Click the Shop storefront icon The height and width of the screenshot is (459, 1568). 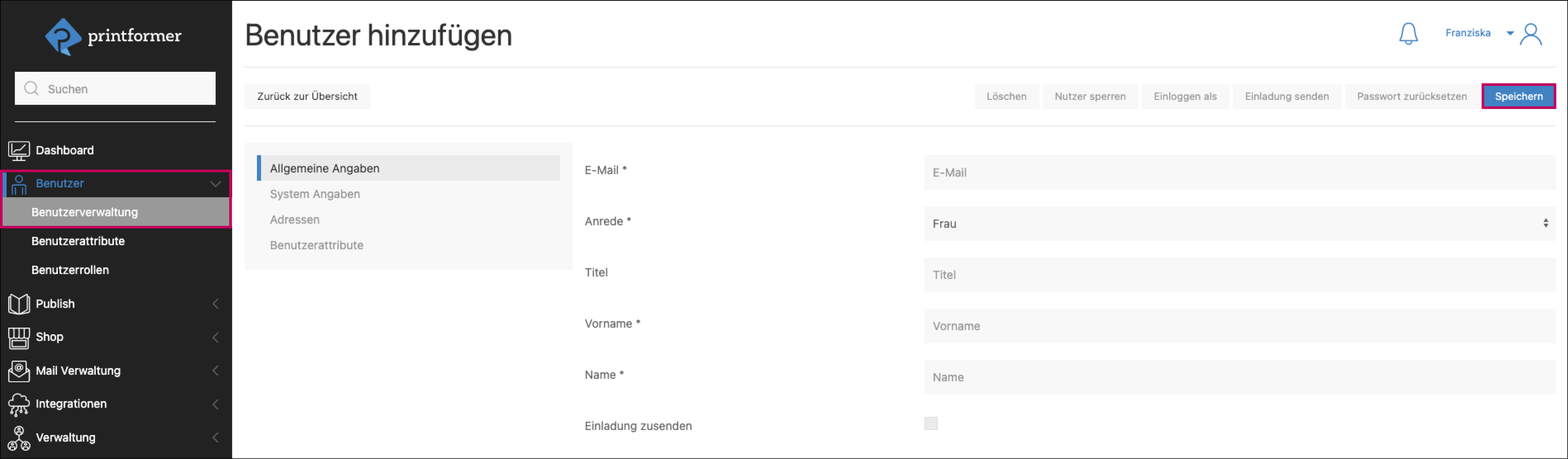point(19,337)
